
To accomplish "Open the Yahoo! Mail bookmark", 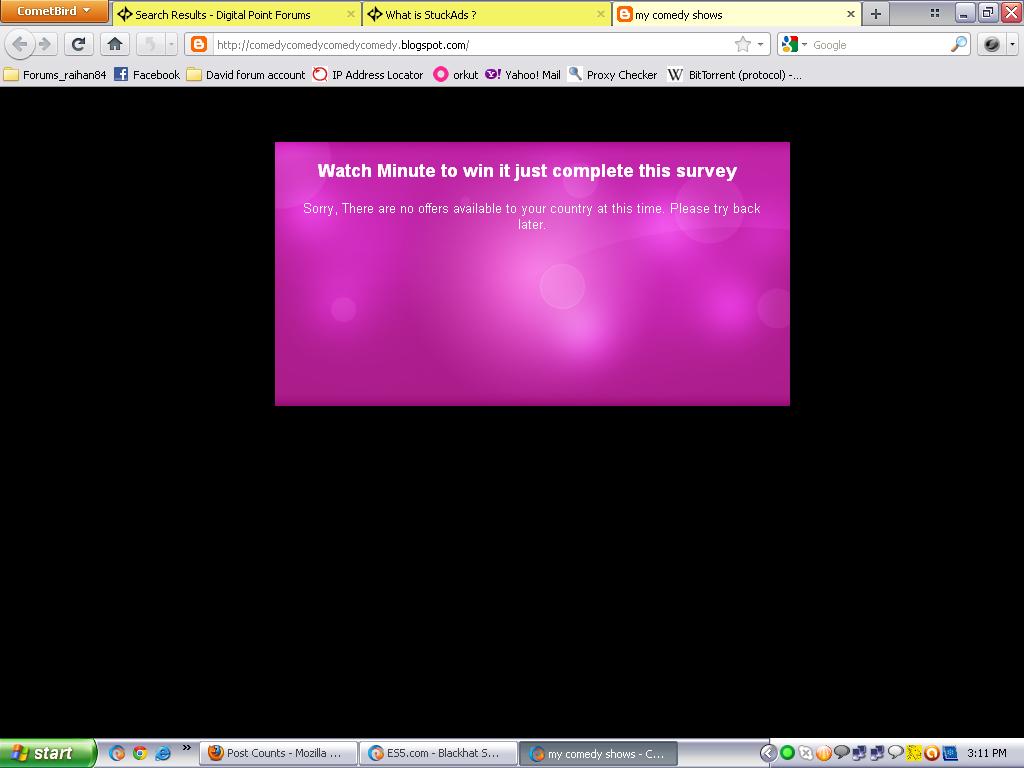I will [x=523, y=74].
